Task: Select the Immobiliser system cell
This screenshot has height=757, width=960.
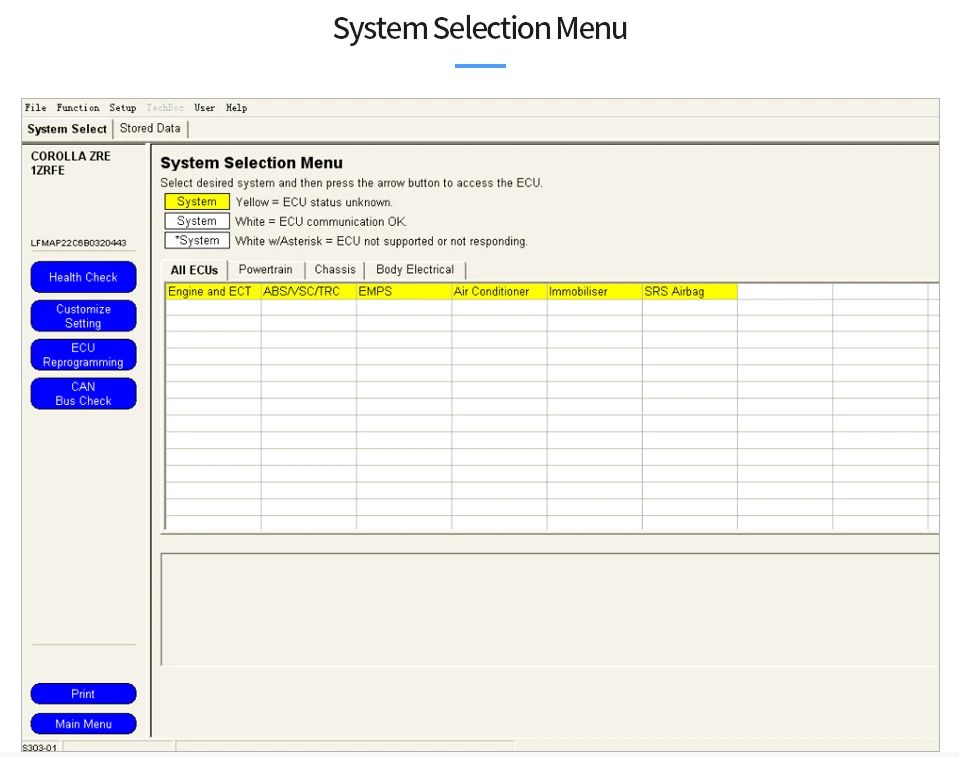Action: pos(594,292)
